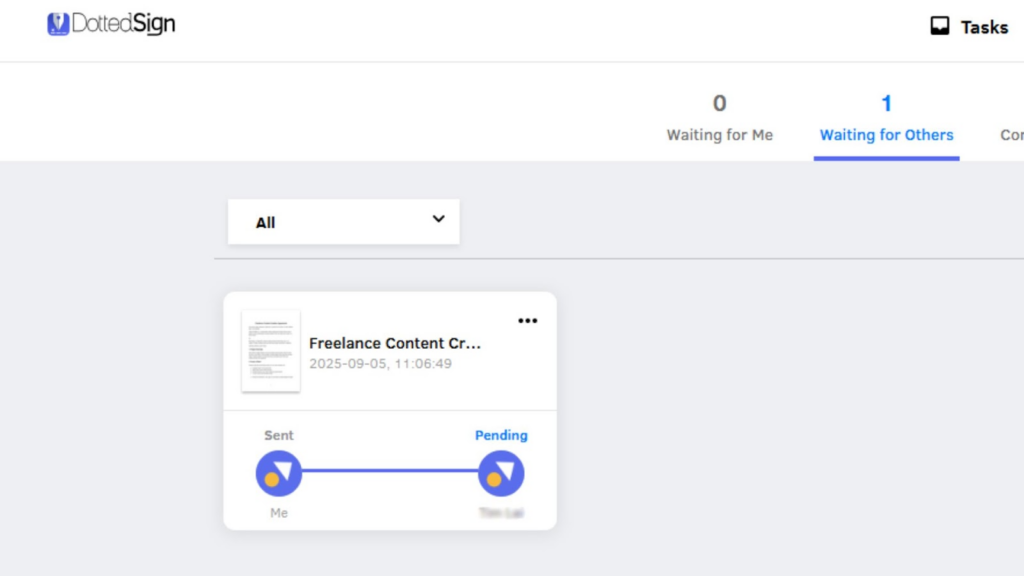
Task: Click the chevron arrow in the All filter
Action: pyautogui.click(x=438, y=219)
